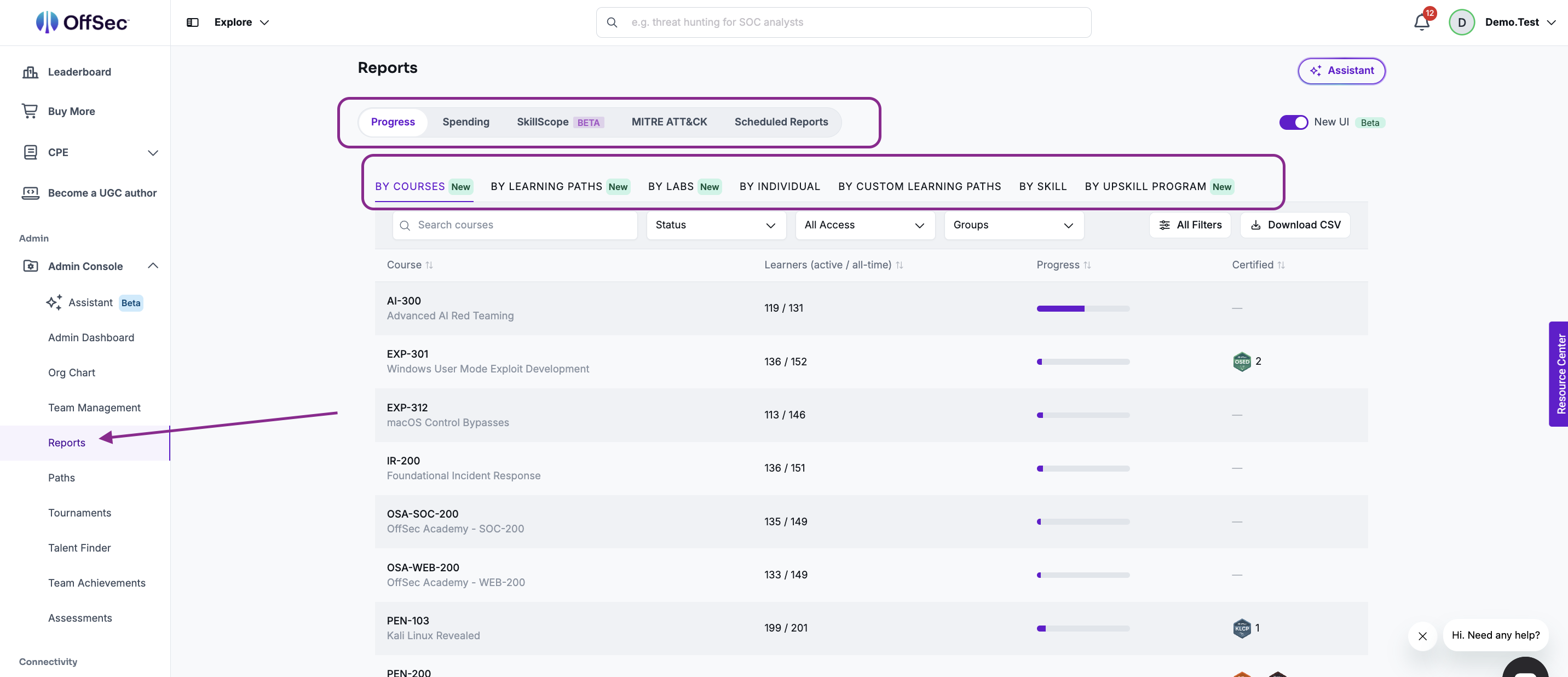The height and width of the screenshot is (677, 1568).
Task: Open the Scheduled Reports tab
Action: pyautogui.click(x=781, y=122)
